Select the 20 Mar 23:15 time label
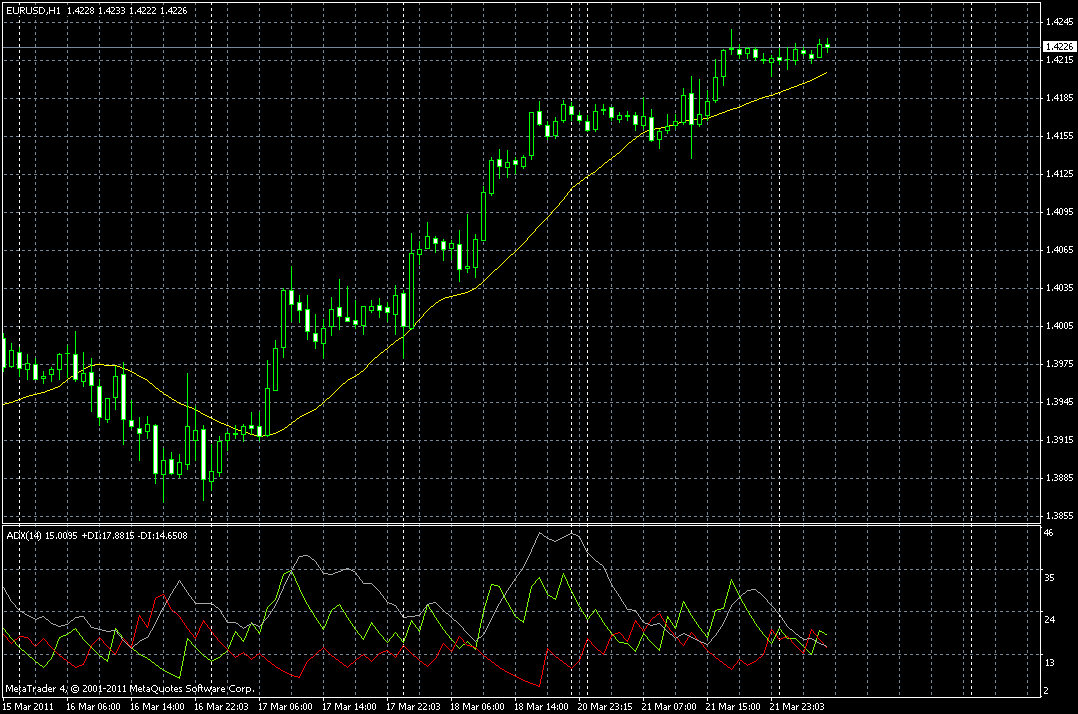The width and height of the screenshot is (1078, 714). point(605,706)
